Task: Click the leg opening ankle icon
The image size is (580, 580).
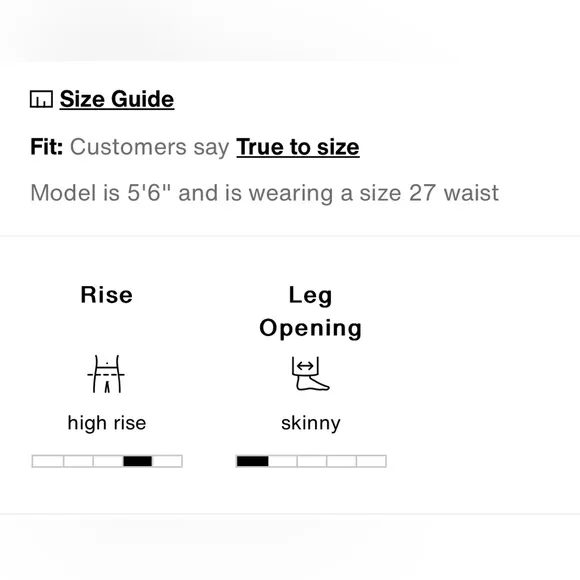Action: pyautogui.click(x=310, y=374)
